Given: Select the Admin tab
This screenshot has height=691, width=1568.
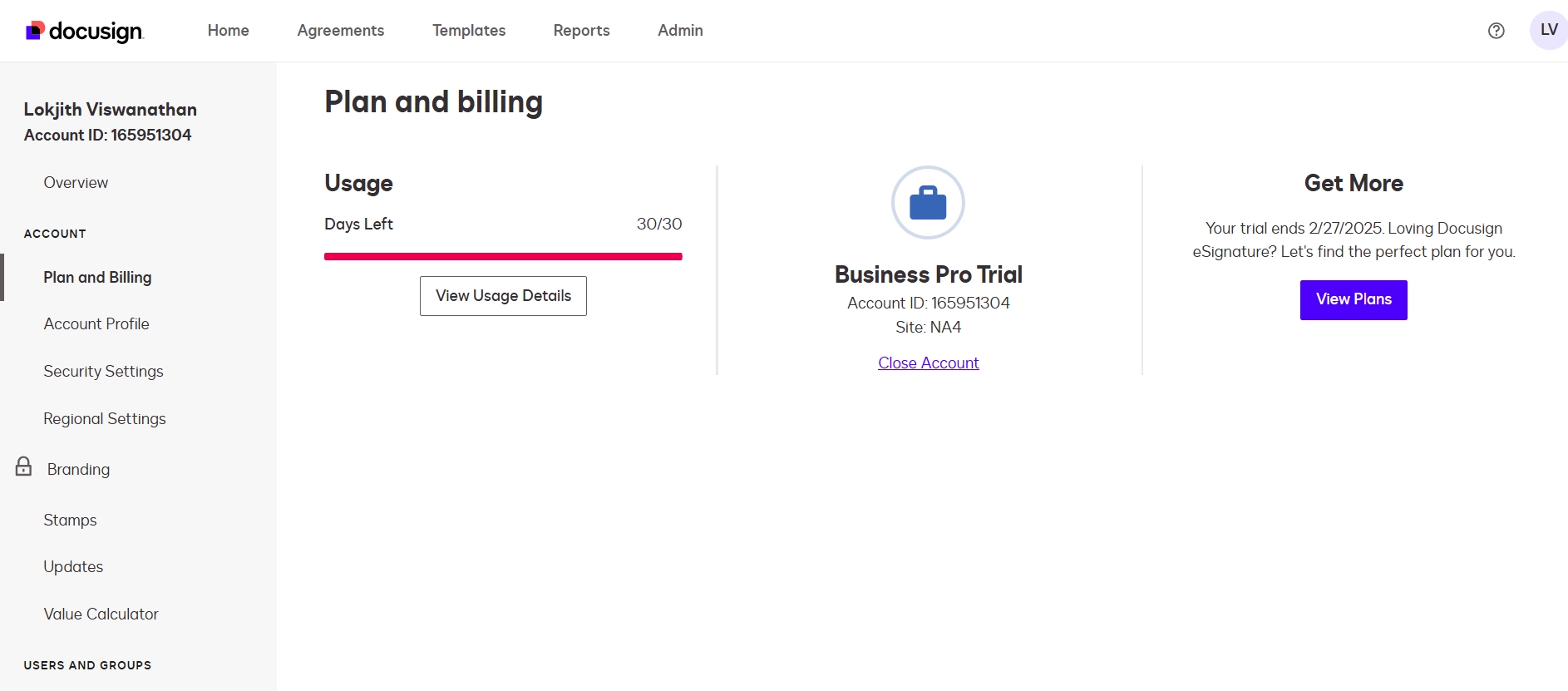Looking at the screenshot, I should coord(681,31).
